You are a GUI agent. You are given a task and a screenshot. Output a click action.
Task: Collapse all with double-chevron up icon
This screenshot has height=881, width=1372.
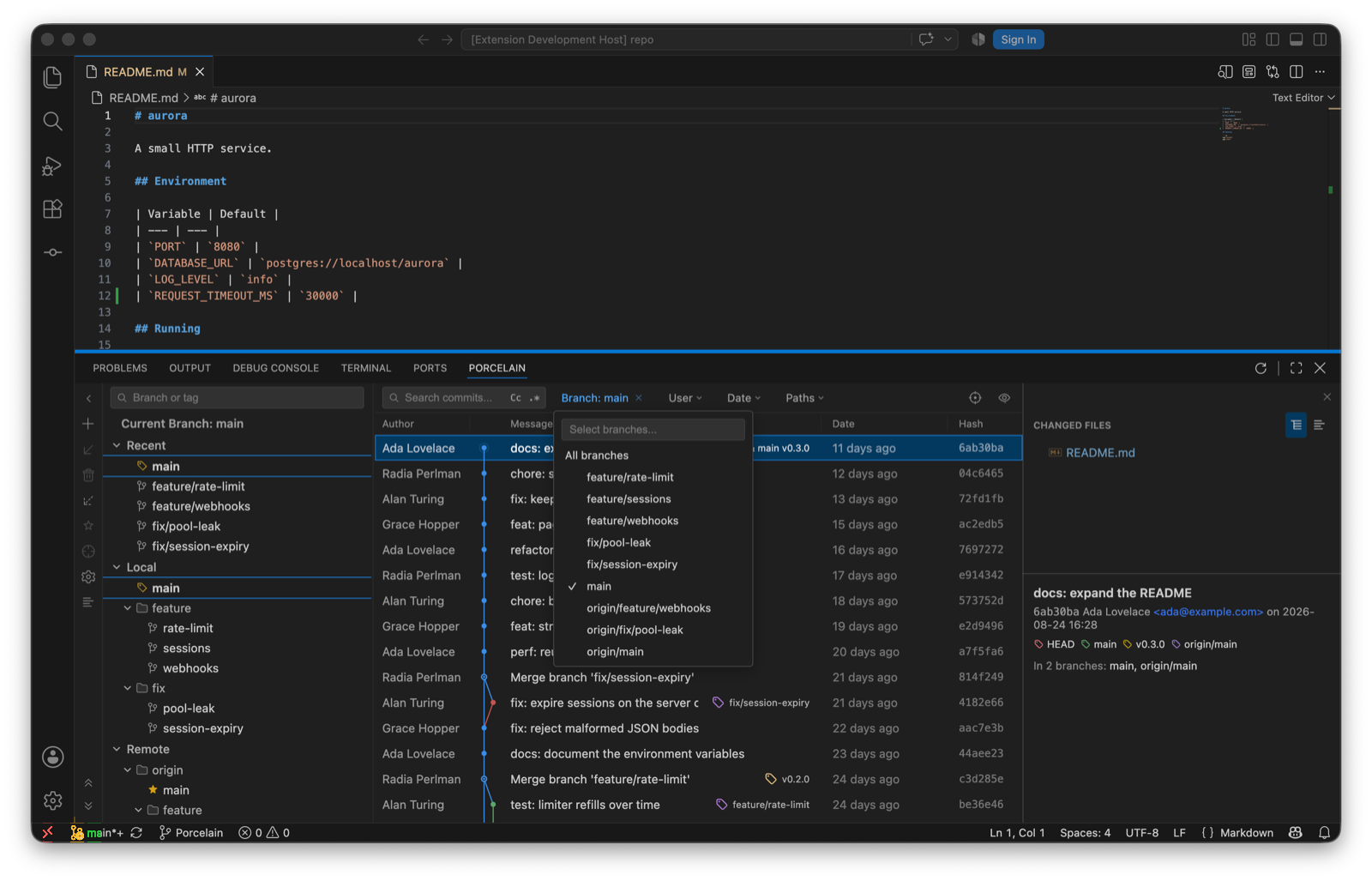[88, 783]
